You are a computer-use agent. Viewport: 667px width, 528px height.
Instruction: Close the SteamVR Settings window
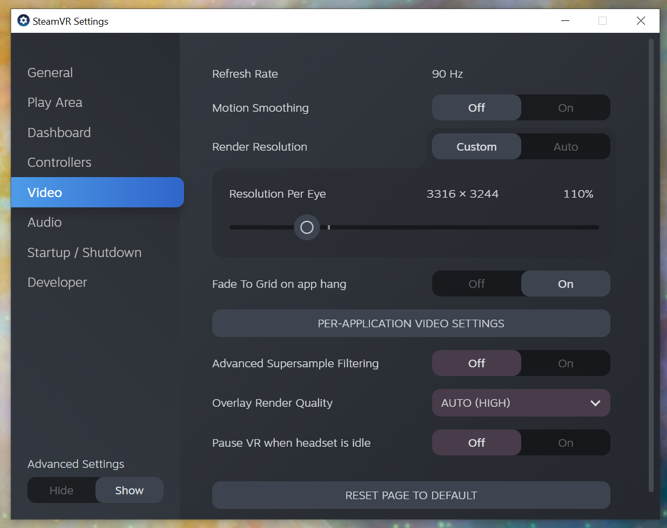(x=641, y=20)
